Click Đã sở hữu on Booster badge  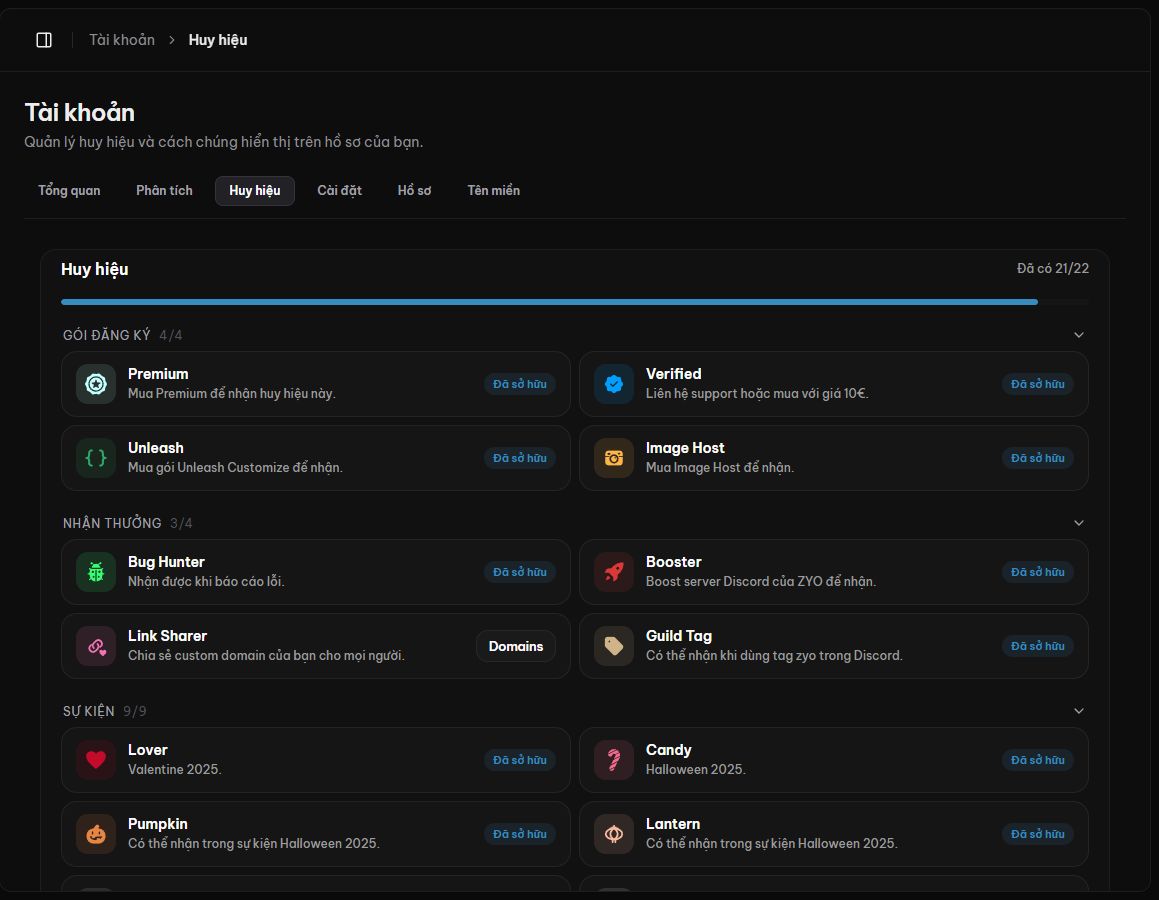tap(1038, 572)
